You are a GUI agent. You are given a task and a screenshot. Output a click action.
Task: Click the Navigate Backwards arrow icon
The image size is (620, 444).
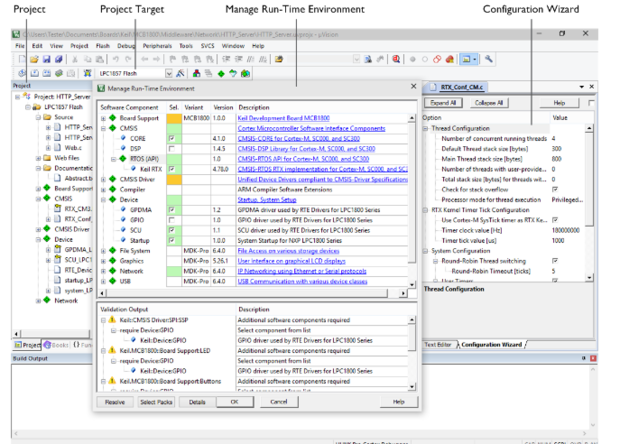[145, 59]
